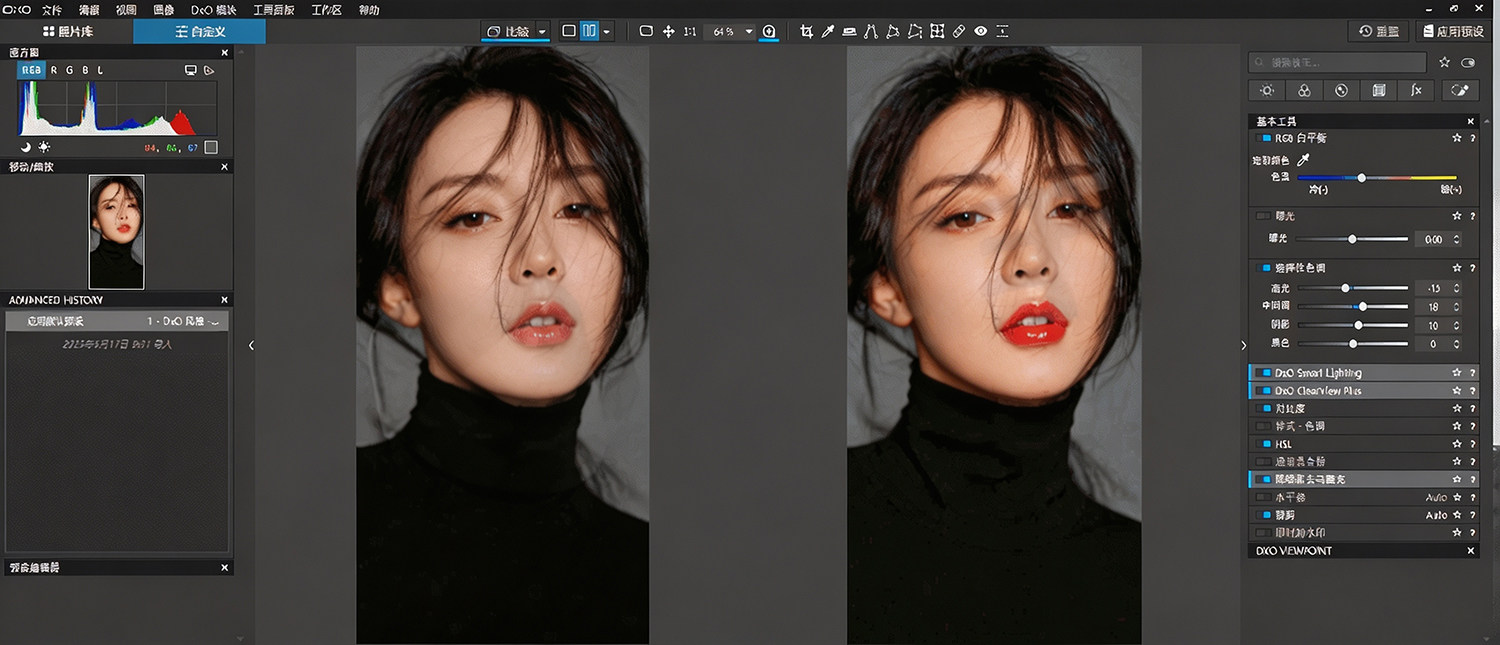Click the Apply preset button
Image resolution: width=1500 pixels, height=645 pixels.
[1452, 32]
